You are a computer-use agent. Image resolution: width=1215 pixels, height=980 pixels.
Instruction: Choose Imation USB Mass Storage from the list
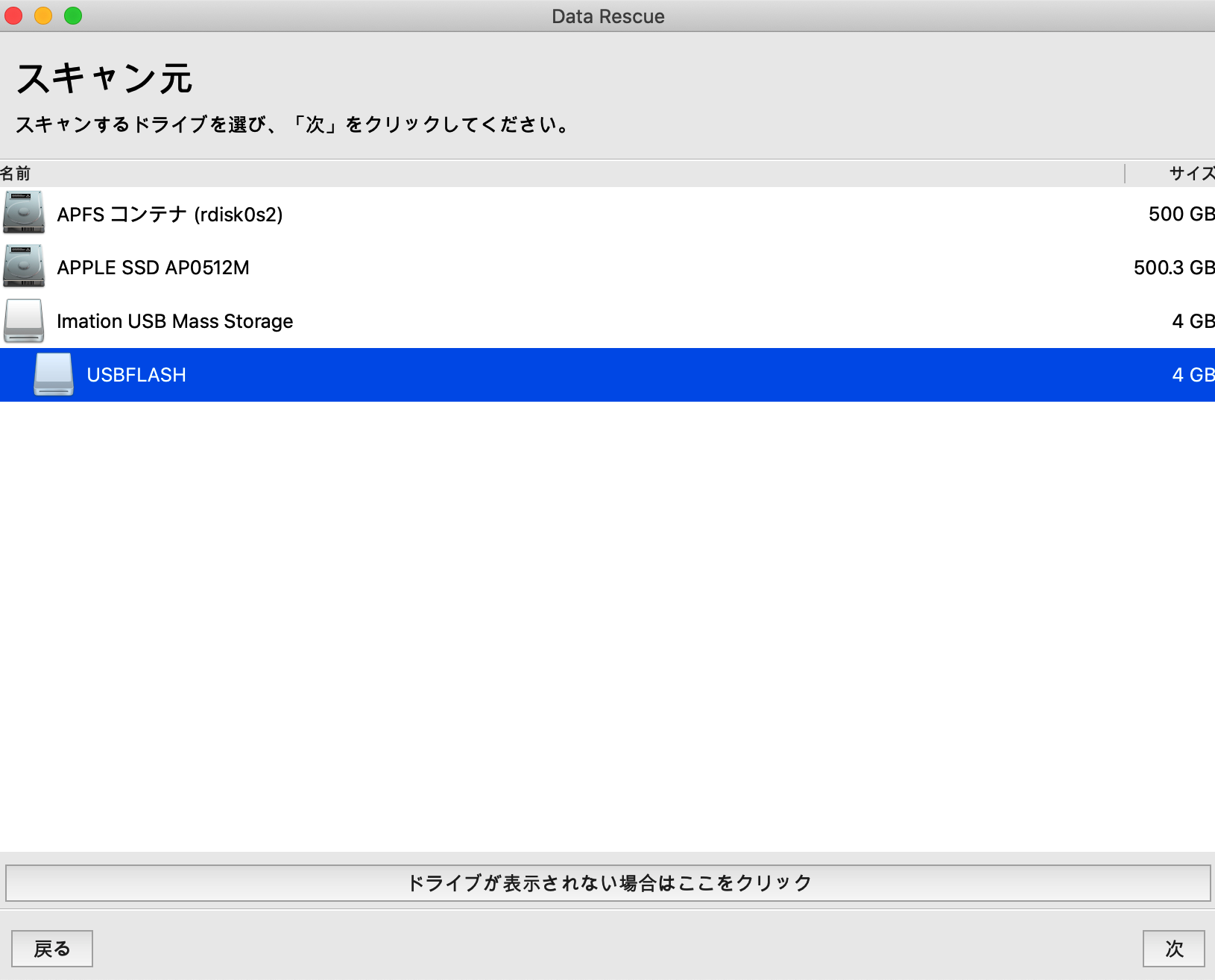174,321
